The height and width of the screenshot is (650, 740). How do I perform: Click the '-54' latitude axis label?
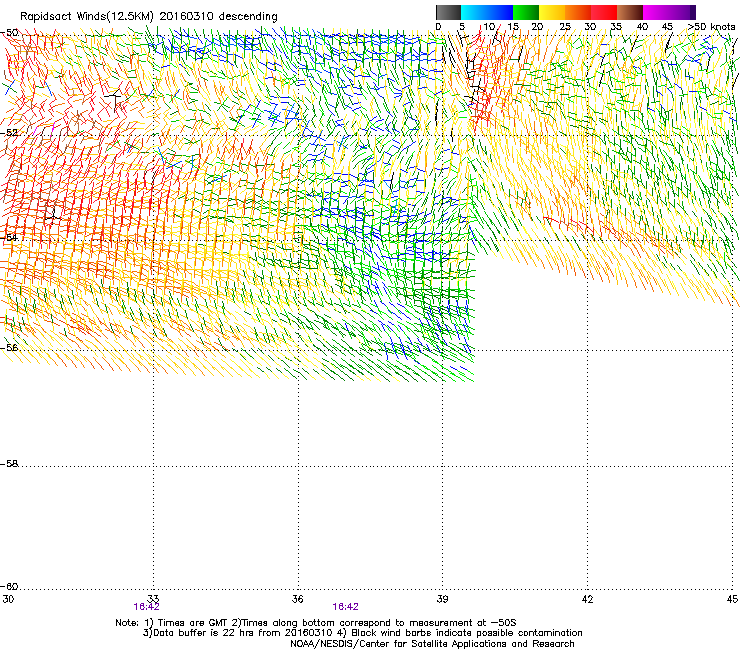pos(9,237)
